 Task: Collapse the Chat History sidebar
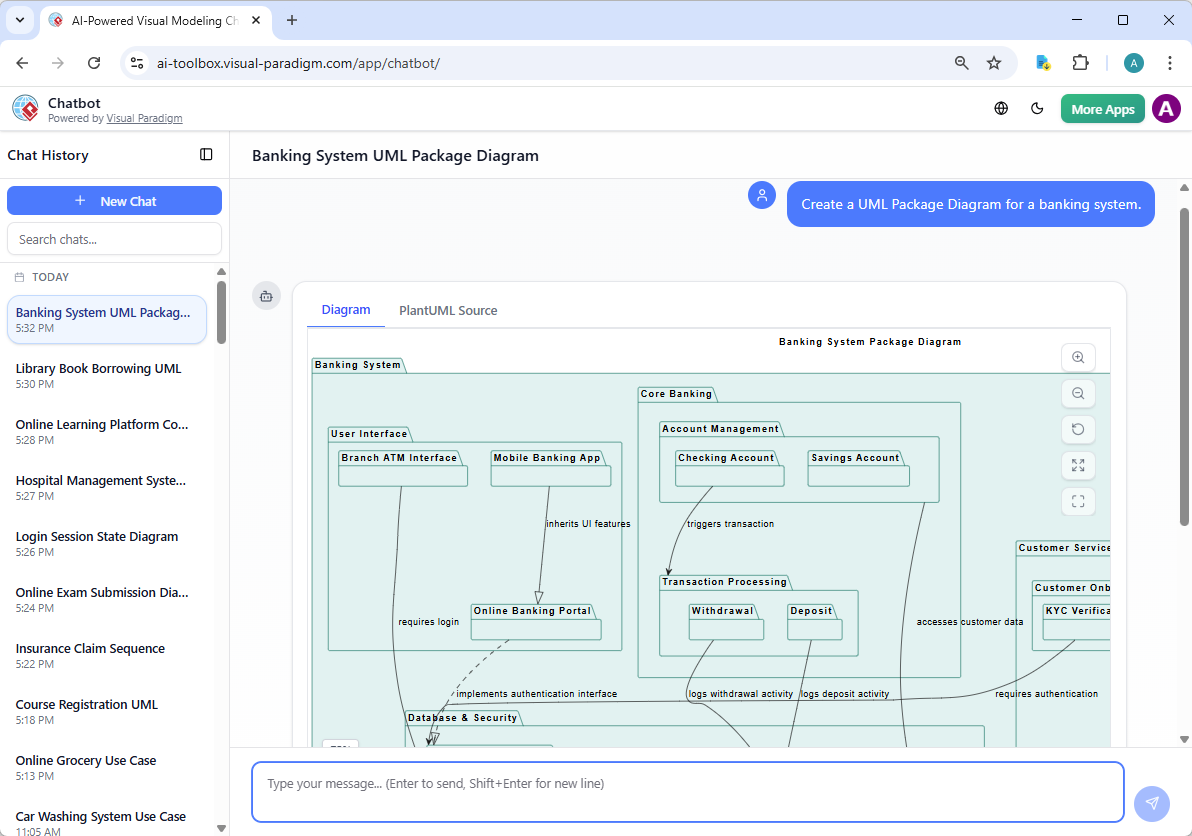206,155
